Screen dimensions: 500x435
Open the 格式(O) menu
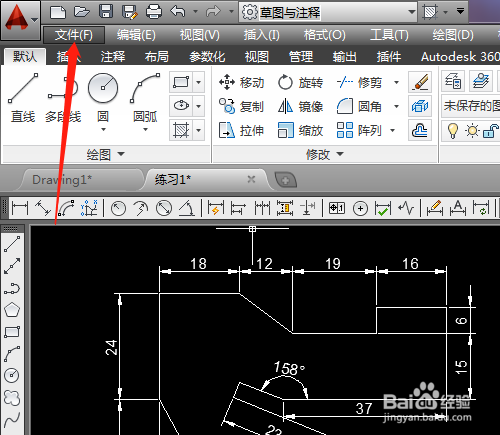click(x=325, y=35)
